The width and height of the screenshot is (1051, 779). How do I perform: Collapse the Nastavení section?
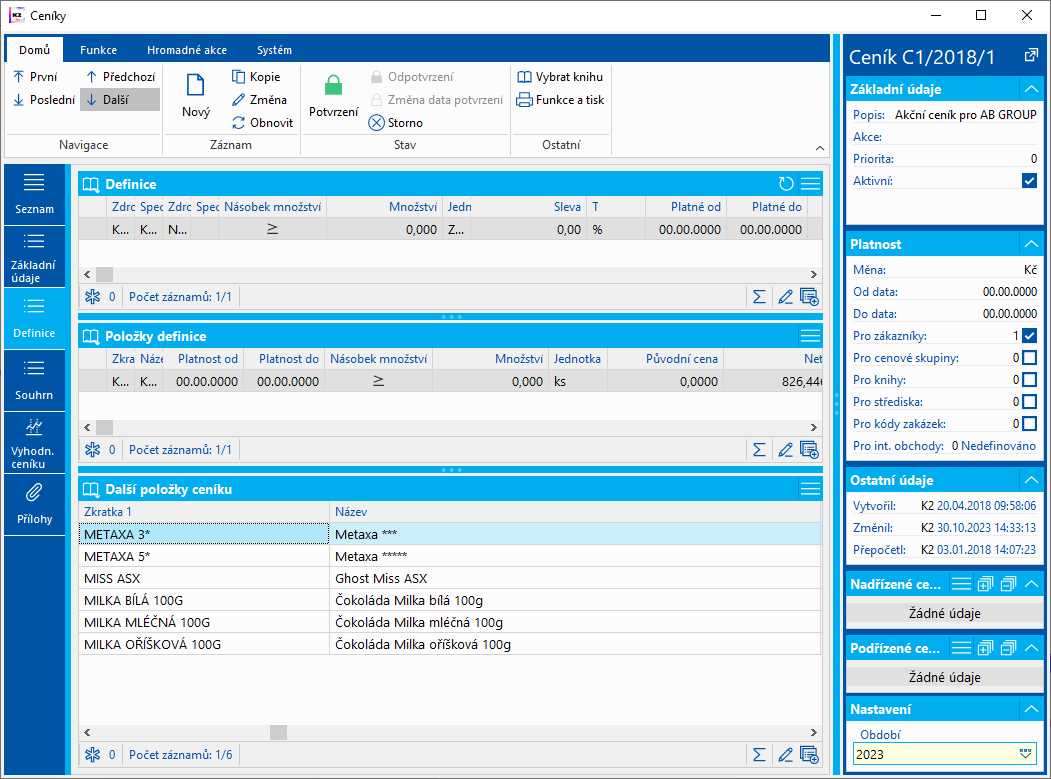[x=1031, y=709]
